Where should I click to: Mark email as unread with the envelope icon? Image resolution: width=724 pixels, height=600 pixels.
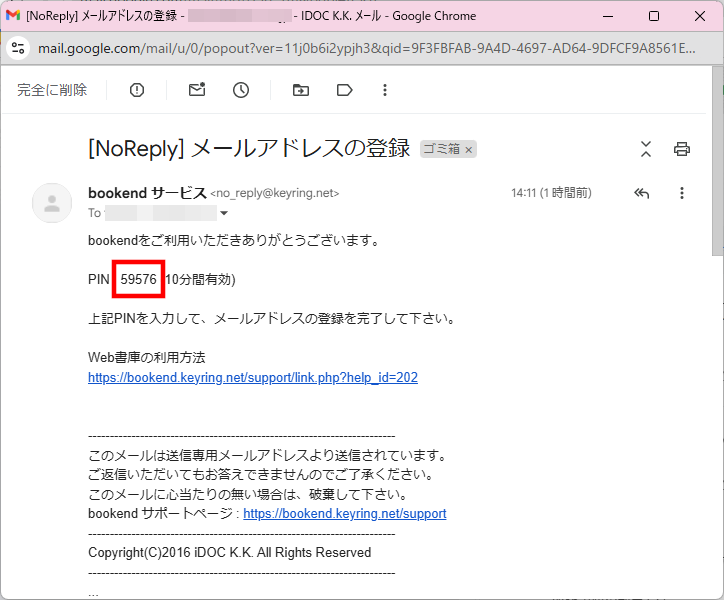[197, 90]
